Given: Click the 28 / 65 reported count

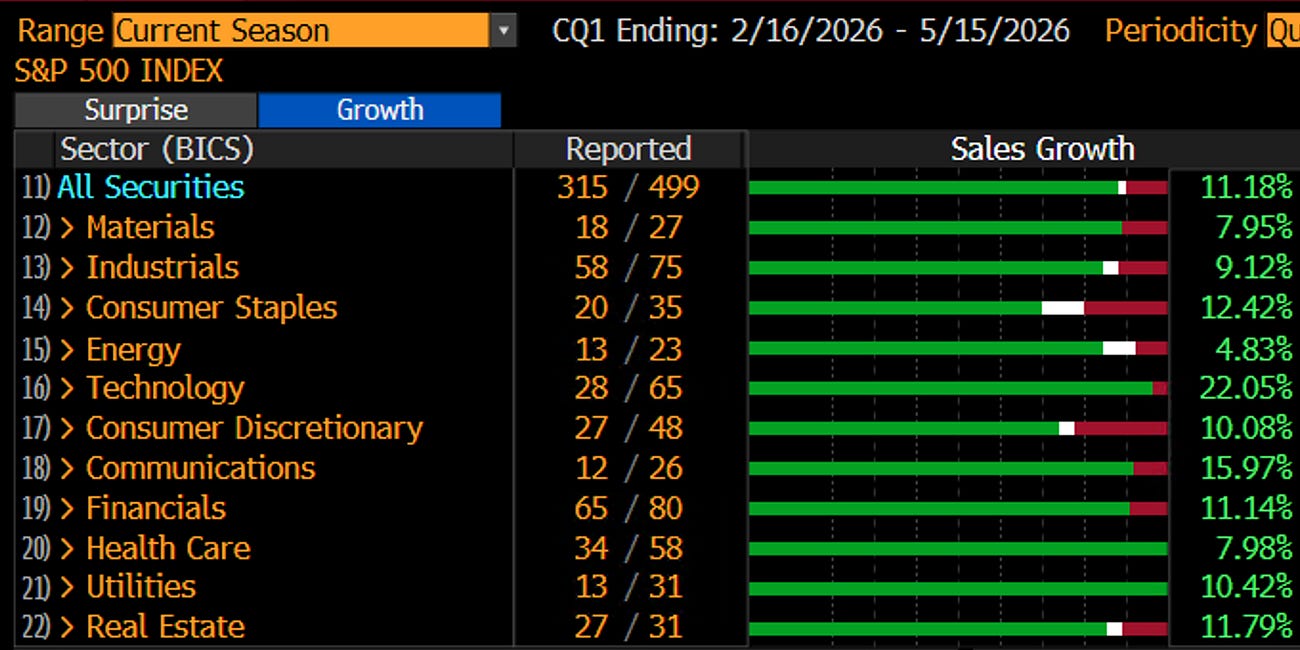Looking at the screenshot, I should (x=629, y=387).
